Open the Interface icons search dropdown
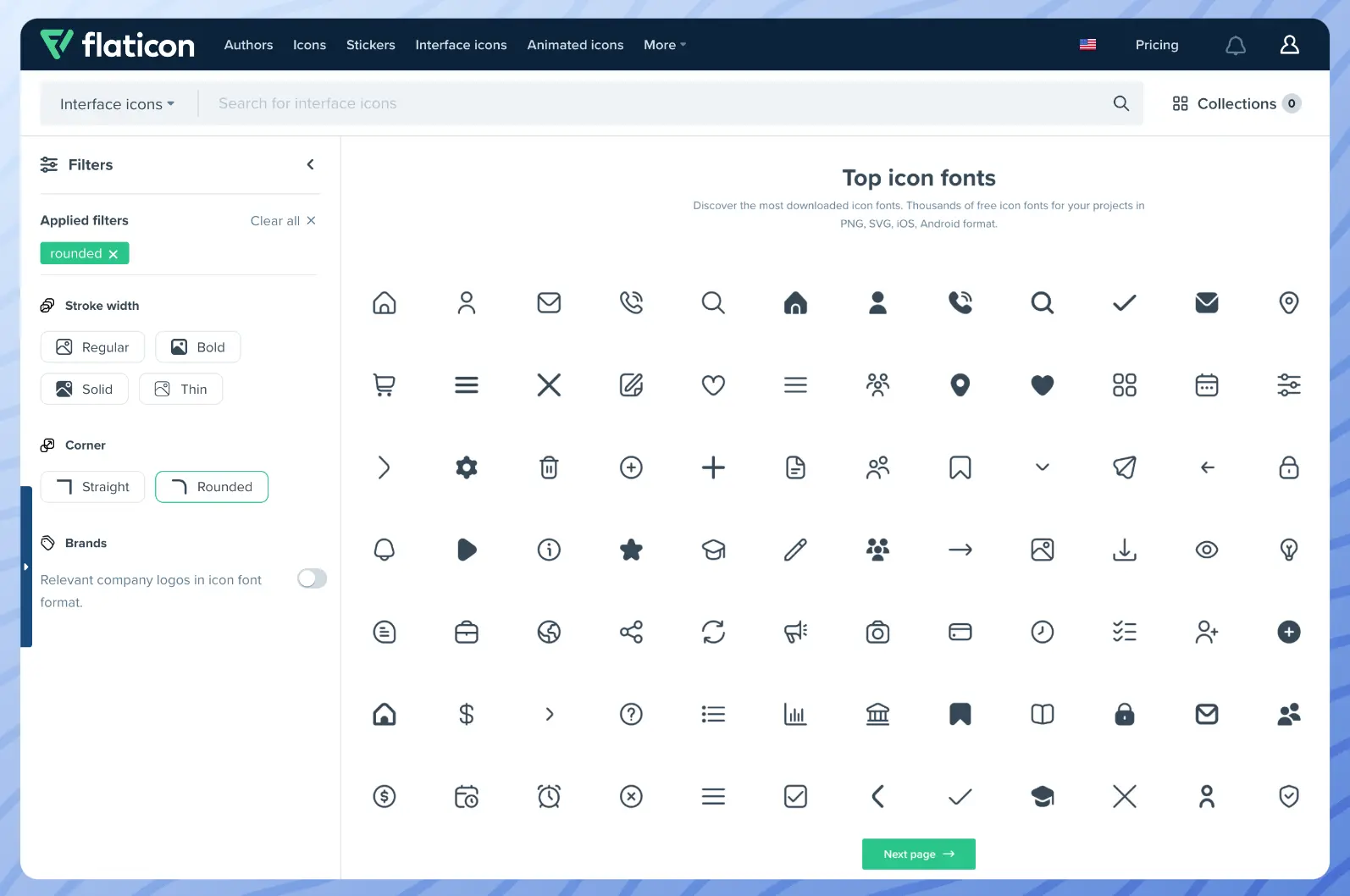1350x896 pixels. (x=117, y=104)
